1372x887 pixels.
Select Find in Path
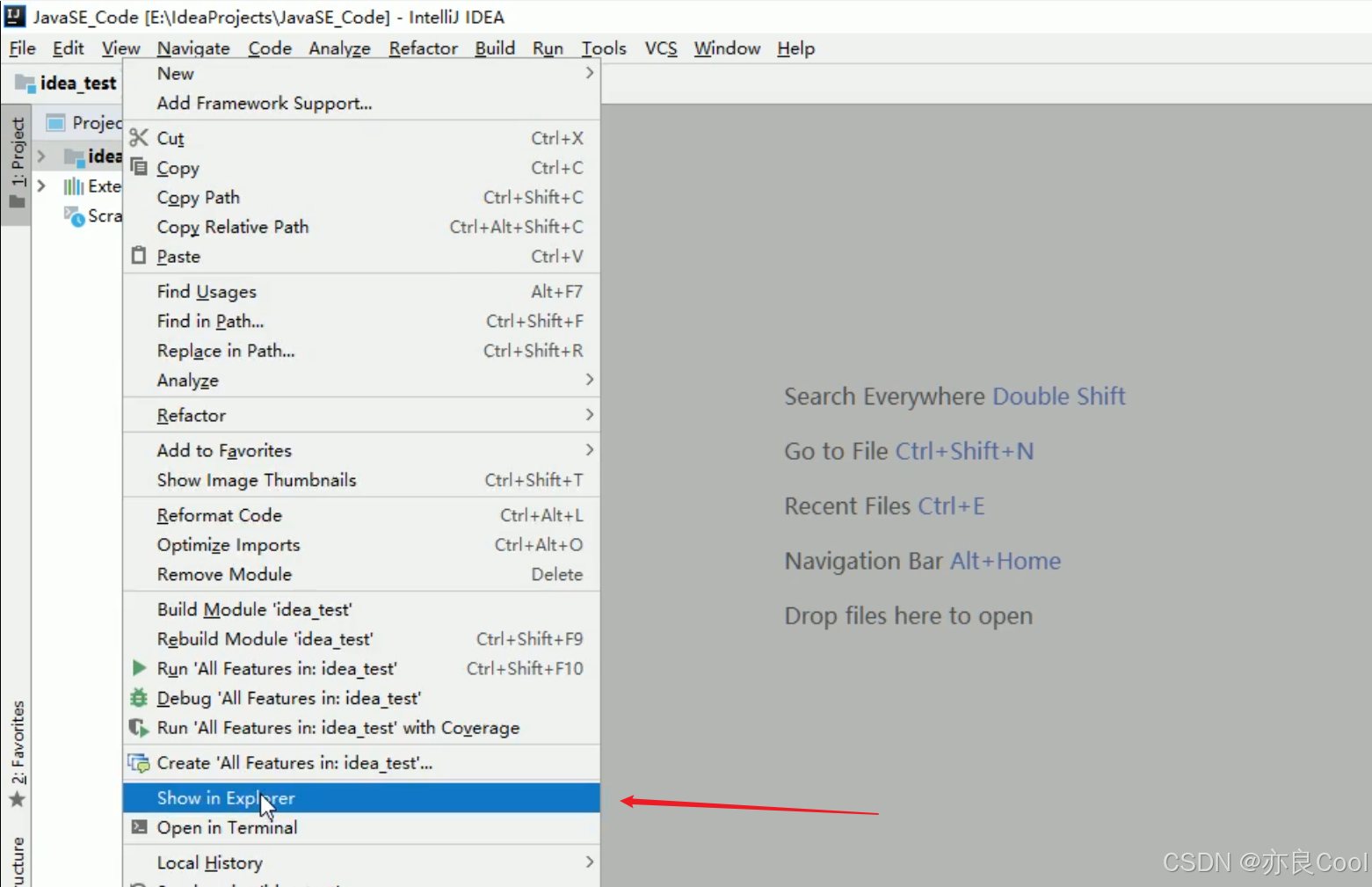[361, 321]
